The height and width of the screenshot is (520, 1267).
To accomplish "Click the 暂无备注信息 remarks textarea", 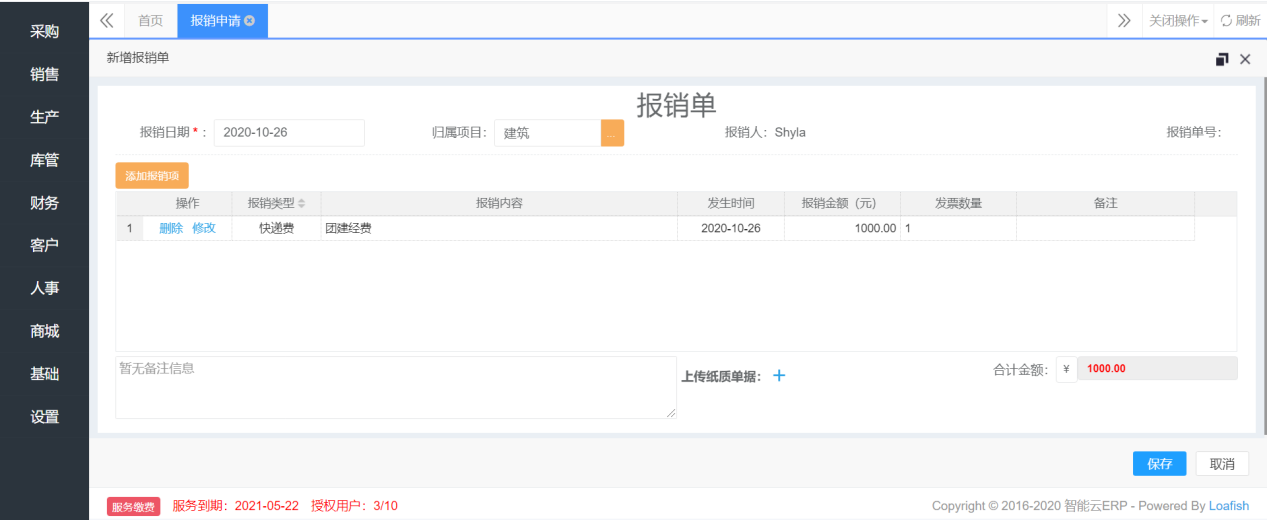I will 396,387.
